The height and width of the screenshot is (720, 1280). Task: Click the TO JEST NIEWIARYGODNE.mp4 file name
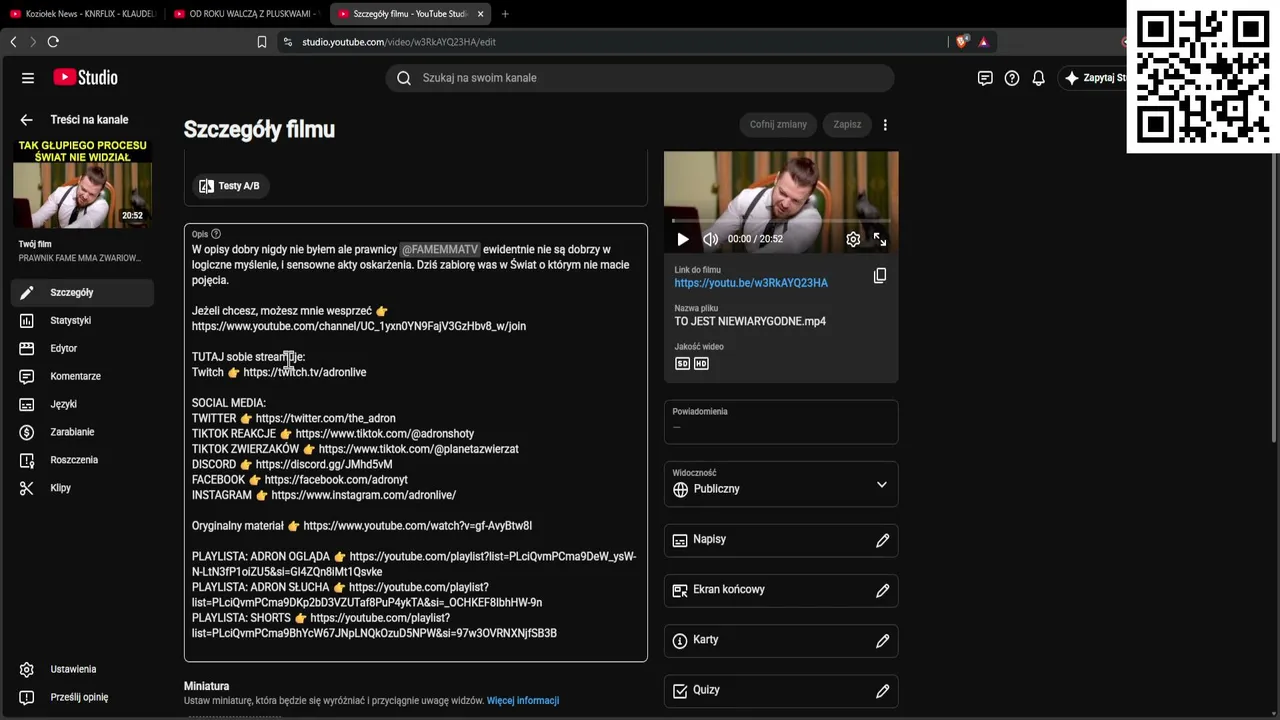[x=750, y=322]
